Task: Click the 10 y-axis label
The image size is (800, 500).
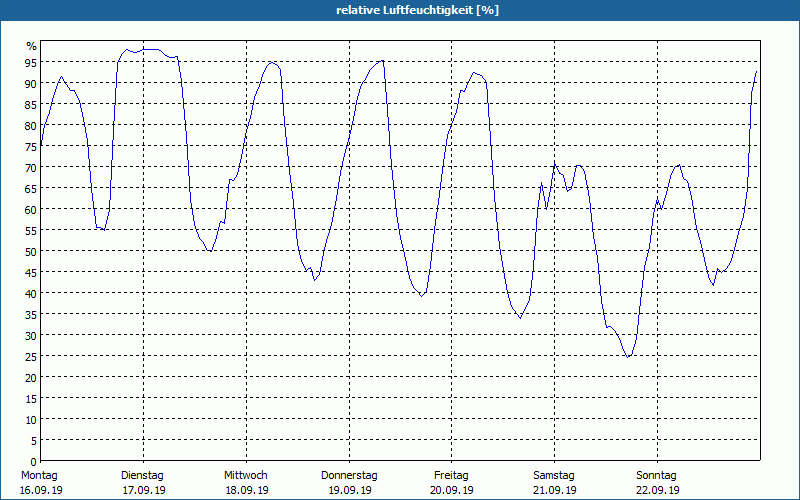Action: tap(31, 419)
